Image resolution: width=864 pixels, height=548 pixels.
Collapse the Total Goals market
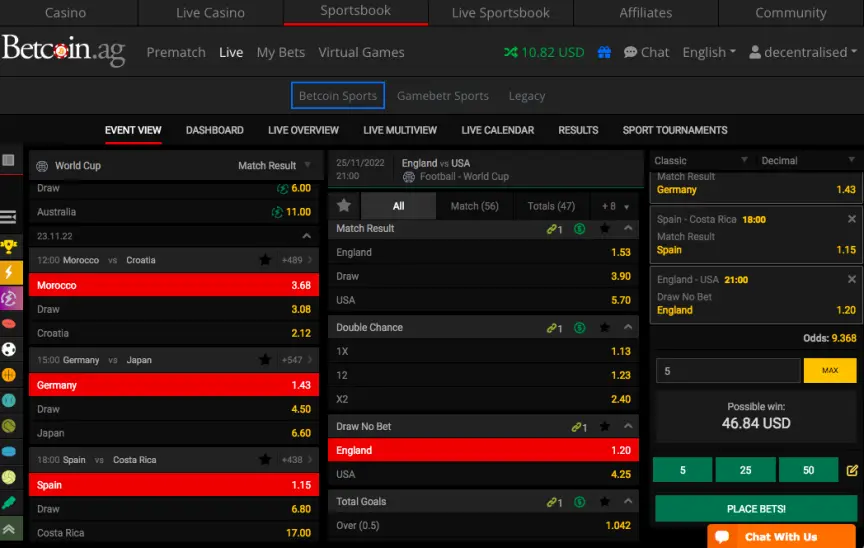[x=628, y=501]
